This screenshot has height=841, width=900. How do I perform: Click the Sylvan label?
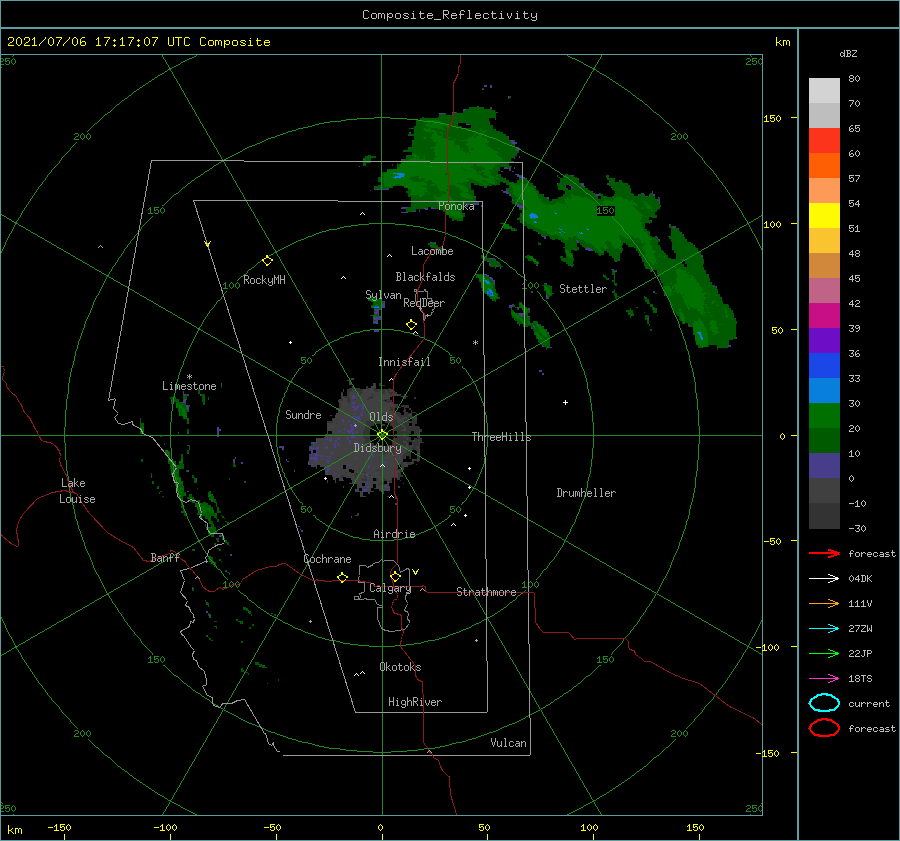(383, 295)
